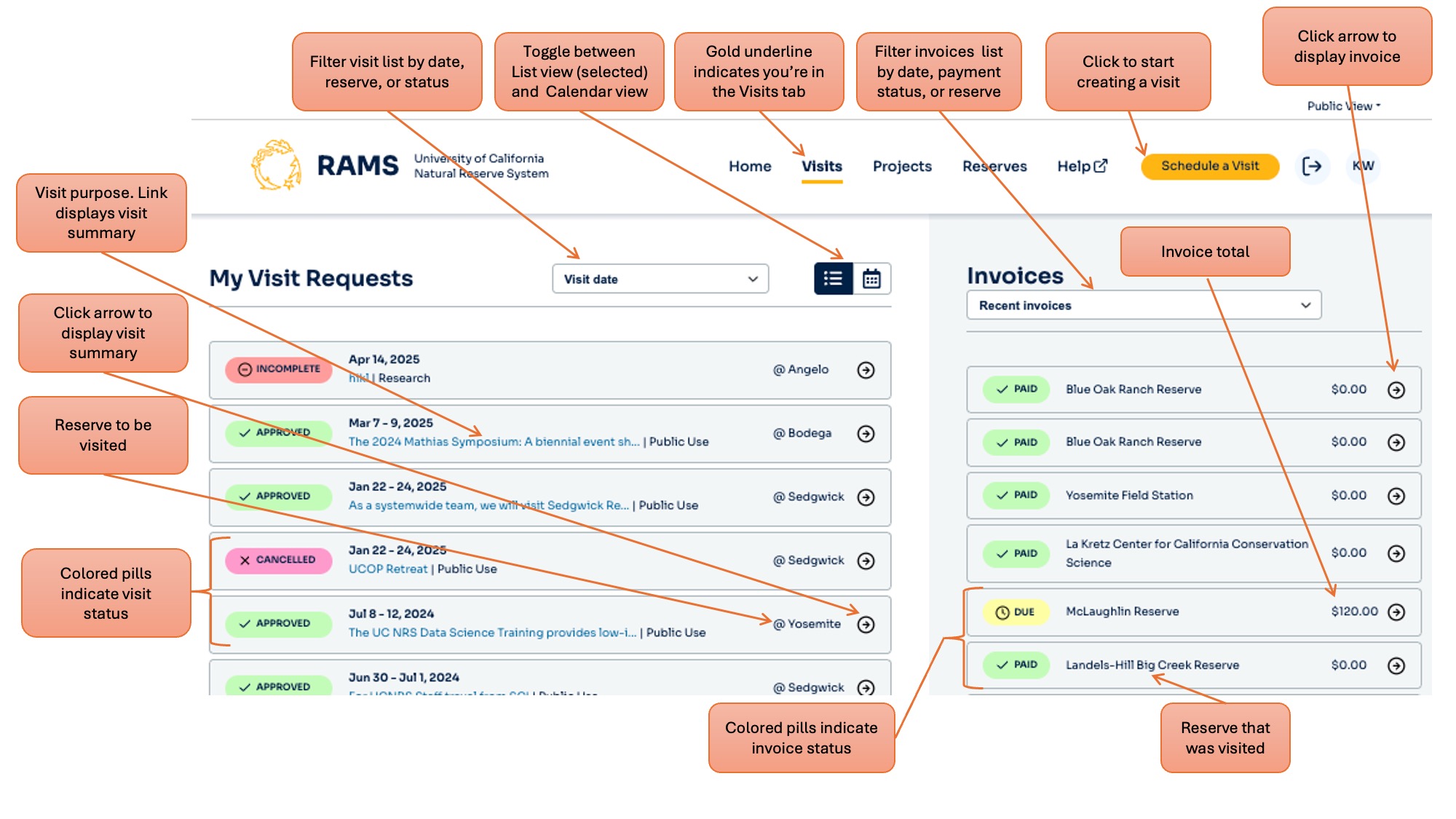Click the RAMS wreath logo
Image resolution: width=1456 pixels, height=819 pixels.
(277, 166)
